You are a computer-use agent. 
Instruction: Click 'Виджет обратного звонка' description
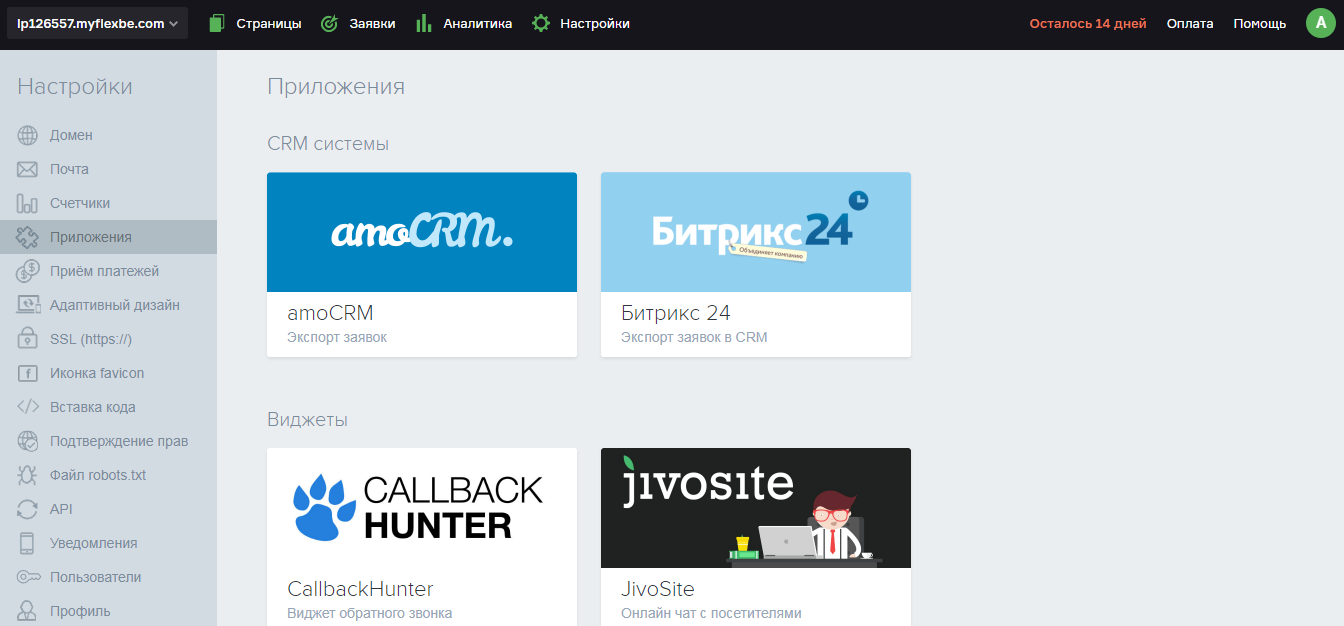(x=370, y=613)
